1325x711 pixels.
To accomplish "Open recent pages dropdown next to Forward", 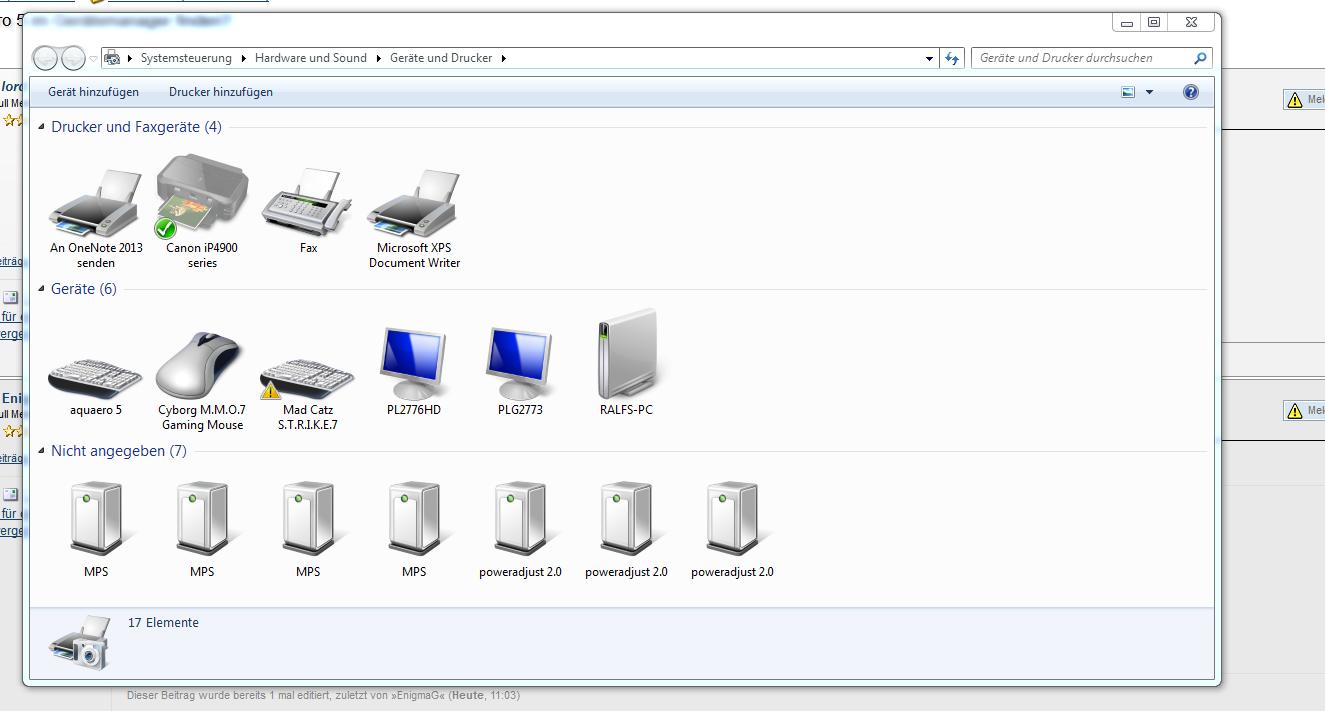I will coord(94,59).
